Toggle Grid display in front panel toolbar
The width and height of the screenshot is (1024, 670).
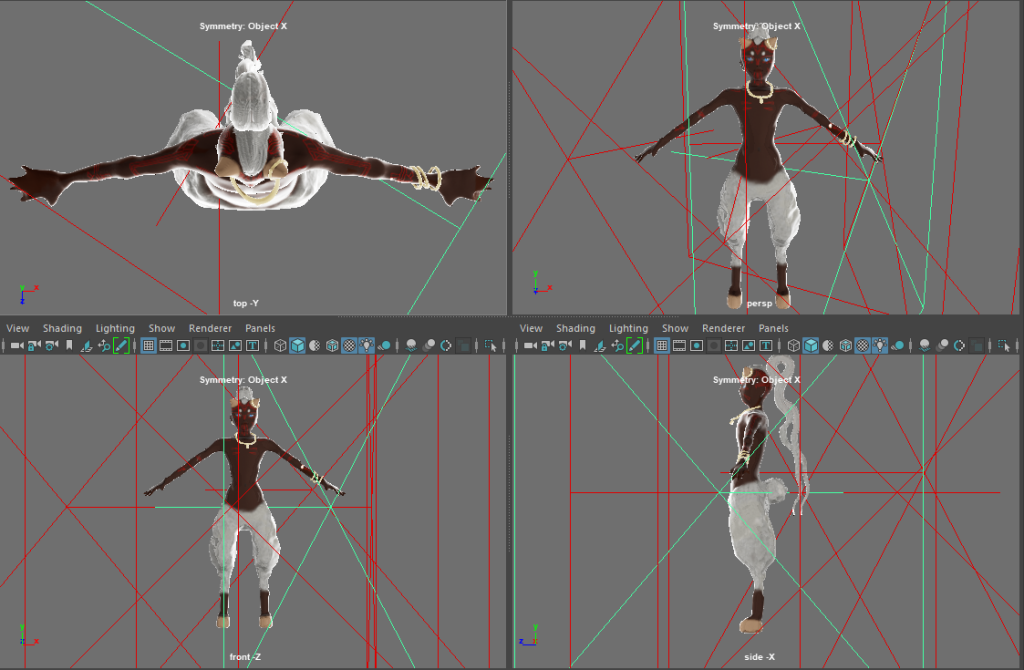pos(148,346)
